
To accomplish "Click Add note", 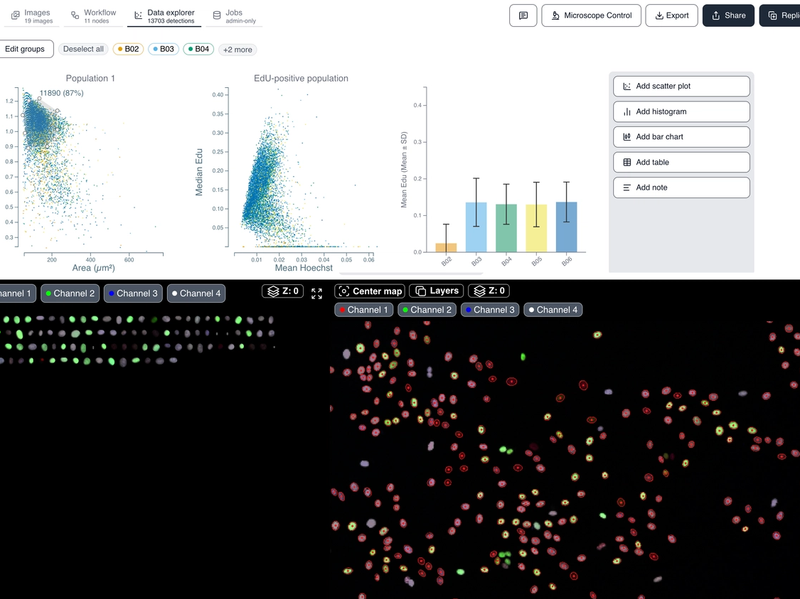I will (x=681, y=187).
